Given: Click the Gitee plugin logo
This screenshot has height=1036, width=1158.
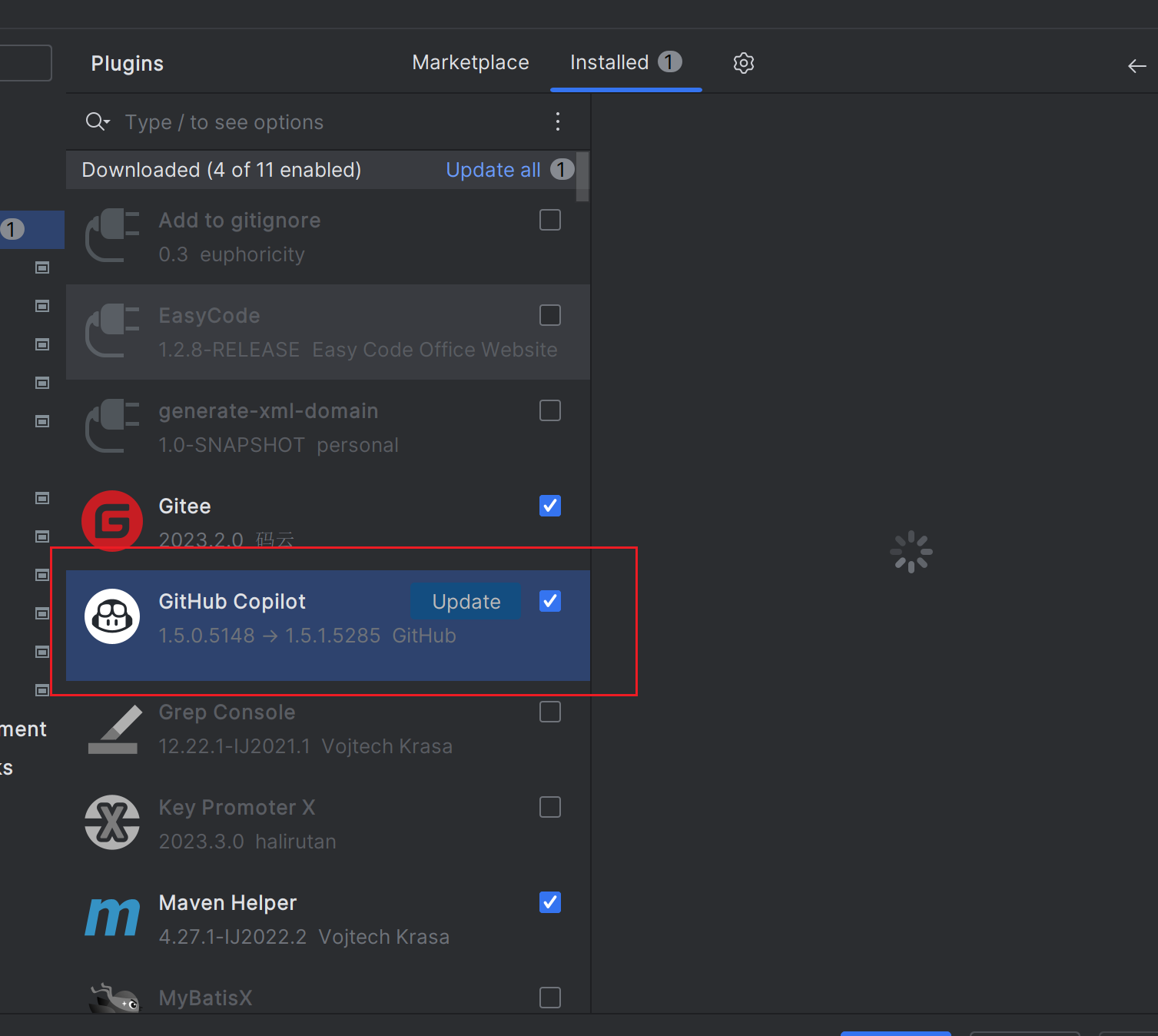Looking at the screenshot, I should click(x=112, y=521).
